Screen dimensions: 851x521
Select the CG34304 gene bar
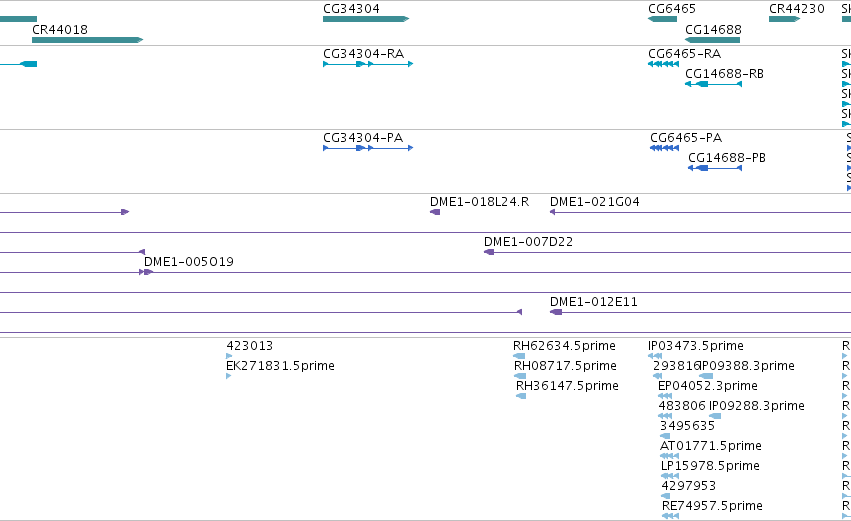click(x=366, y=19)
